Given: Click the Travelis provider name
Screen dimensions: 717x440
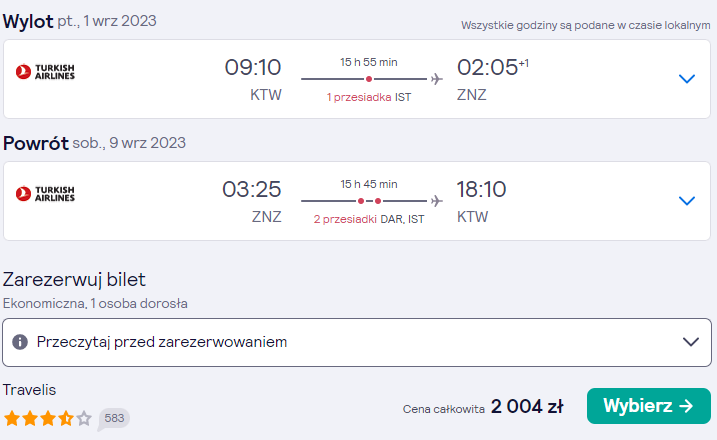Looking at the screenshot, I should click(29, 390).
